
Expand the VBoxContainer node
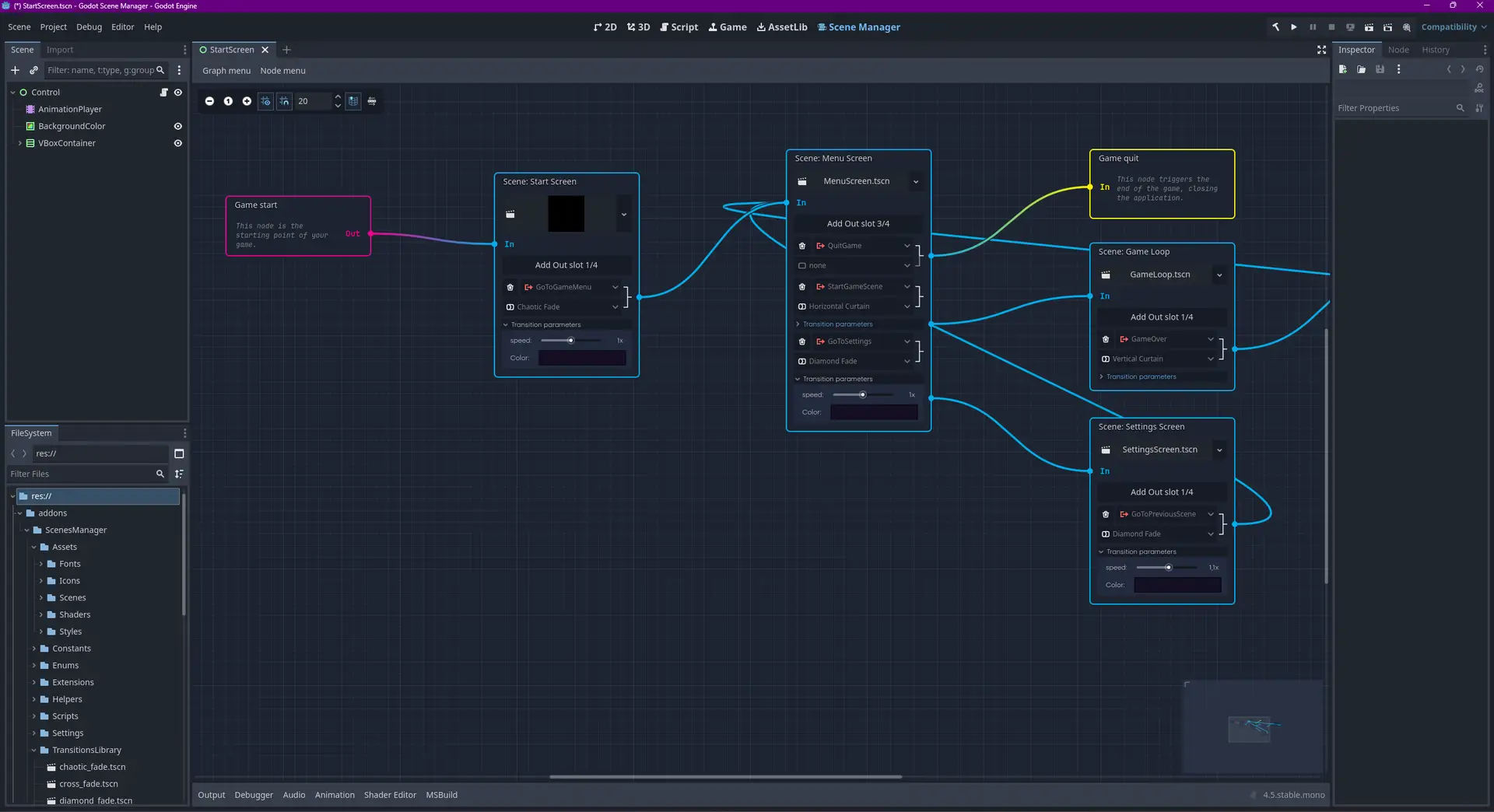(x=20, y=143)
